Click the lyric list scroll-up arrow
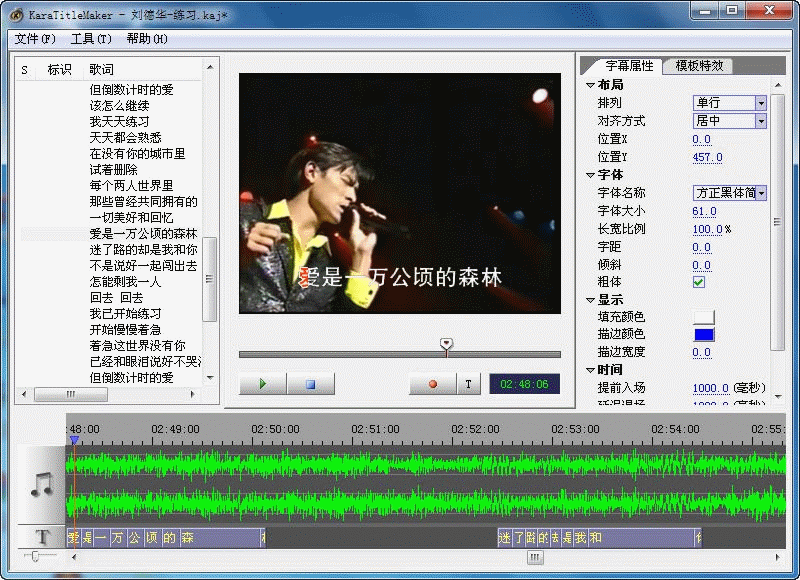The width and height of the screenshot is (800, 580). [210, 67]
